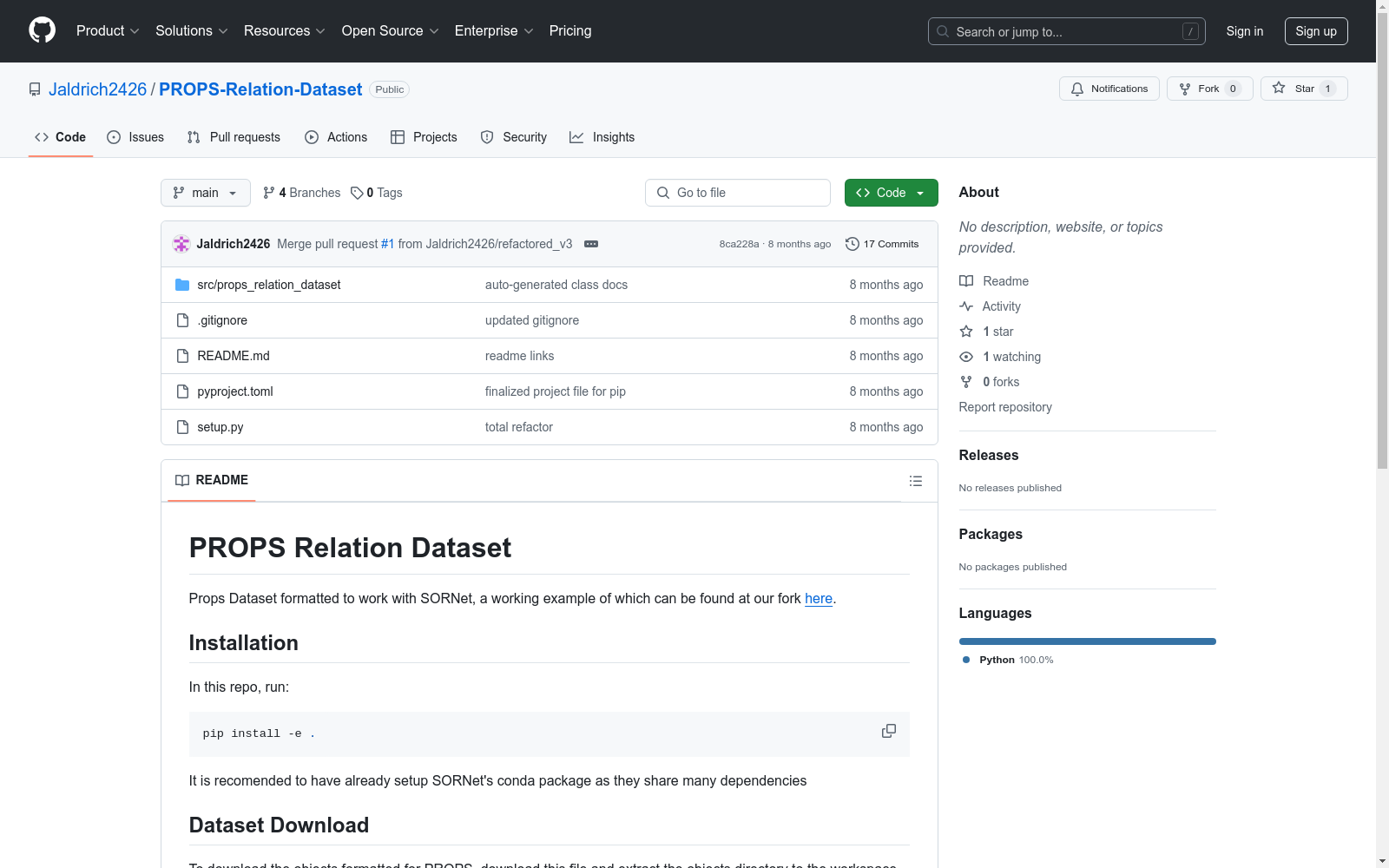Open Jaldrich2426 owner profile link
Viewport: 1389px width, 868px height.
point(98,89)
